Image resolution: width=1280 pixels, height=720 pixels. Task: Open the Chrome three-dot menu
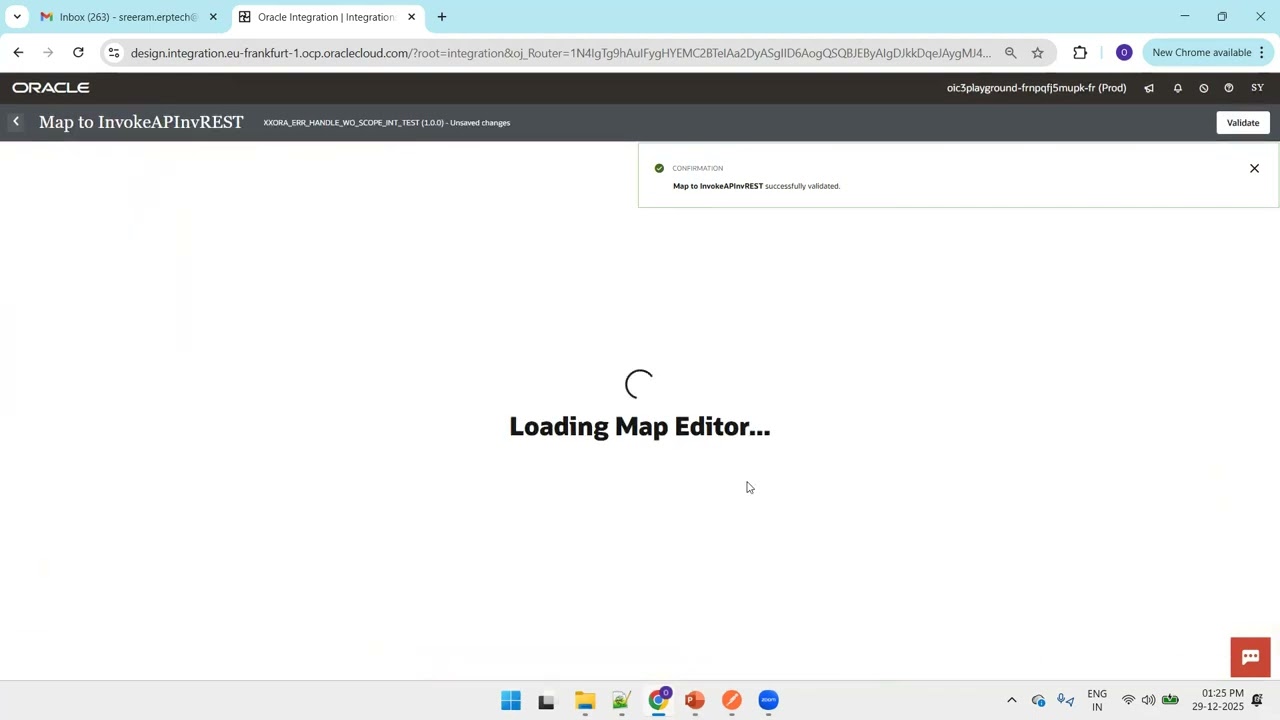(1262, 53)
